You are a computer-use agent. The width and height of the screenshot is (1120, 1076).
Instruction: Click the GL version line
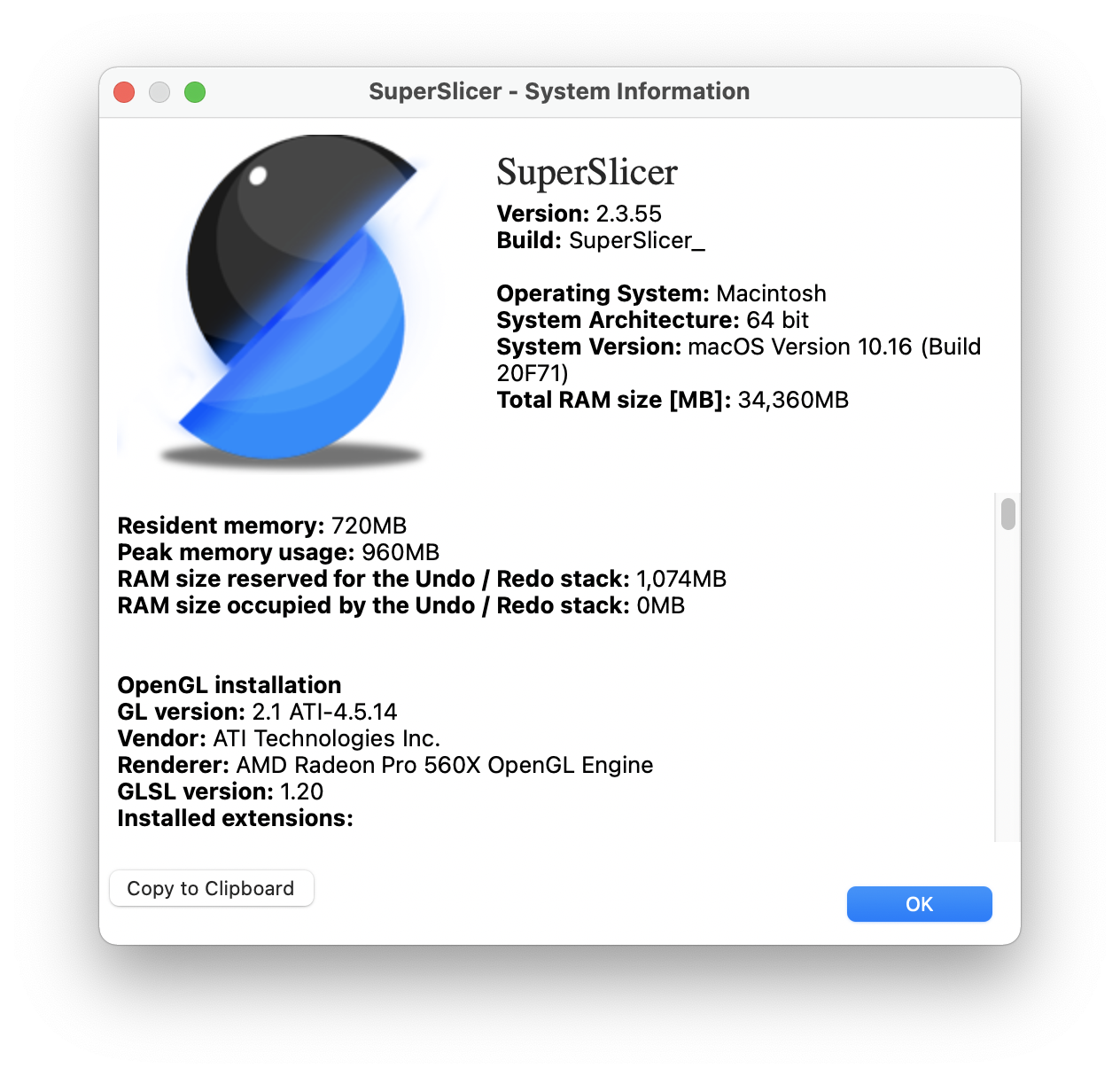(257, 712)
